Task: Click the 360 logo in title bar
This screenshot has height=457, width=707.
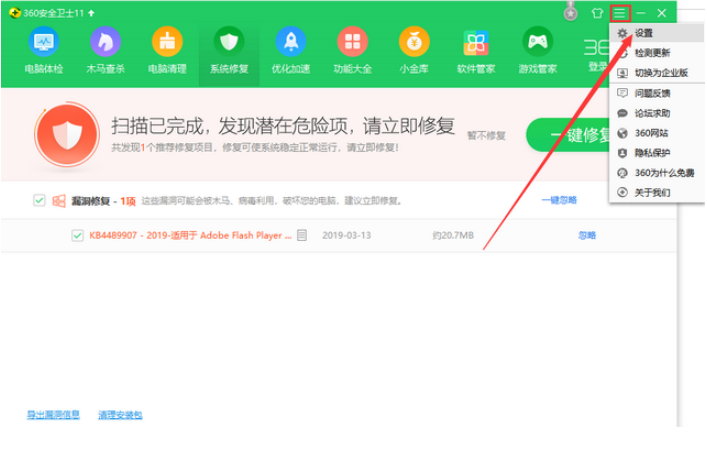Action: click(x=15, y=13)
